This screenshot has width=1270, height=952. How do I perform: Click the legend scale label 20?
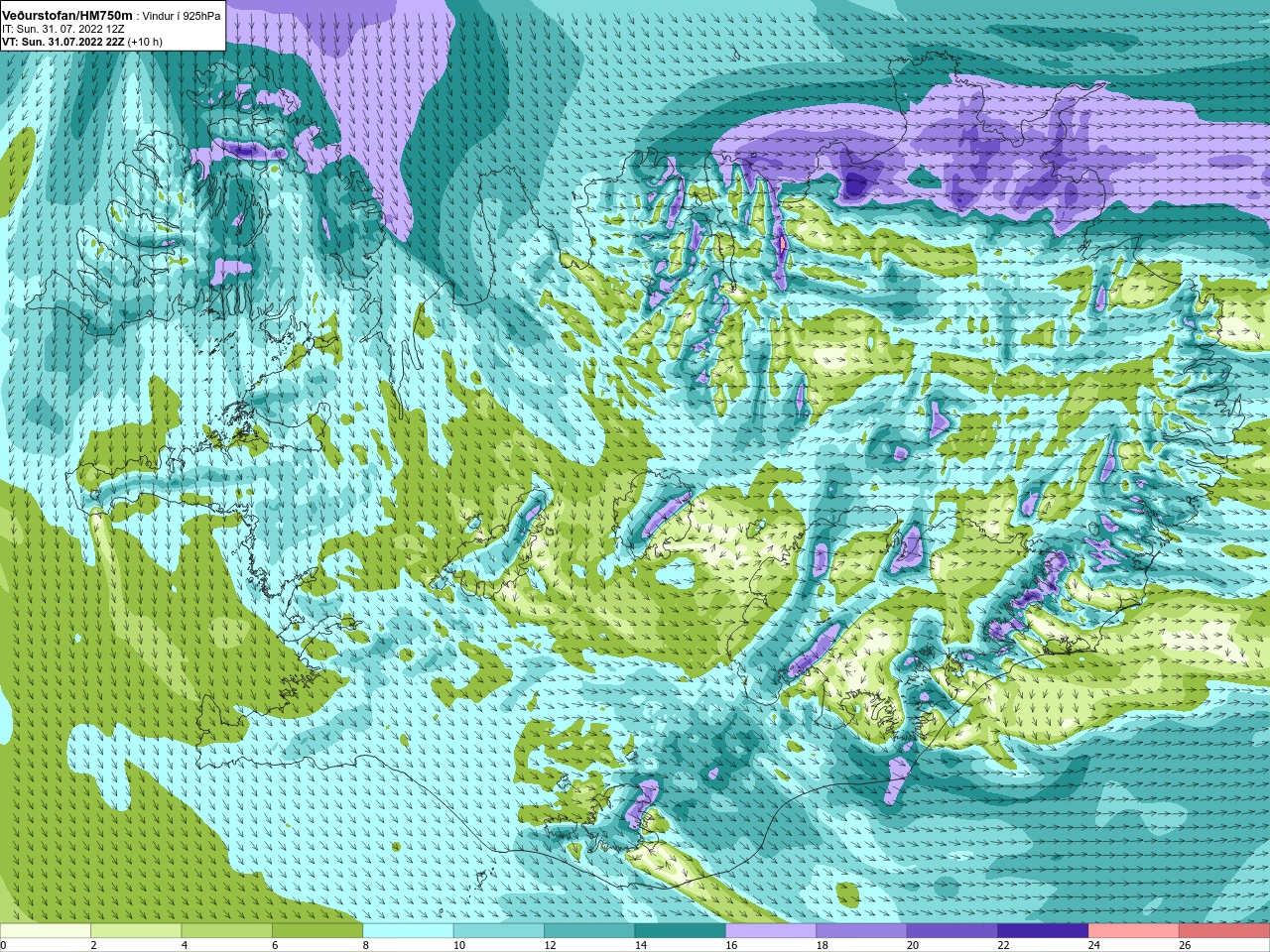913,946
